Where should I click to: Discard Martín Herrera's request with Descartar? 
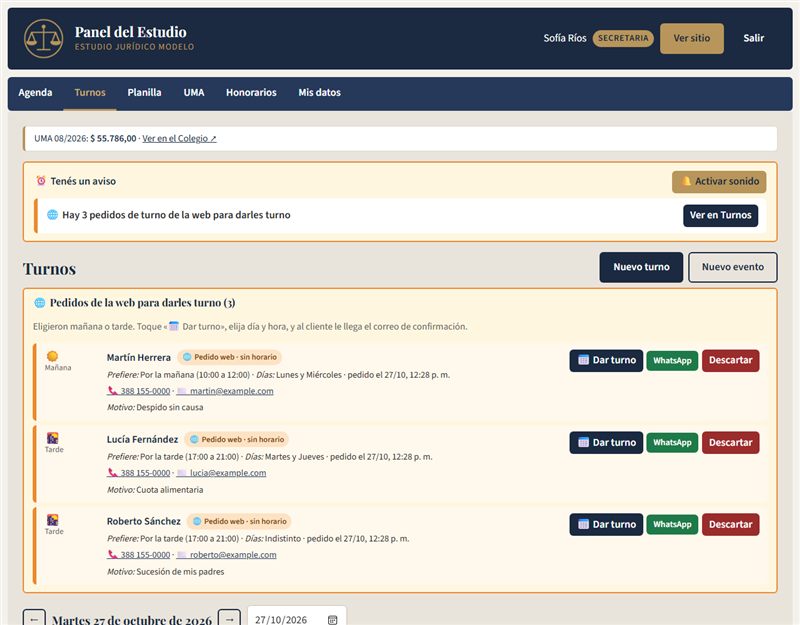point(730,361)
